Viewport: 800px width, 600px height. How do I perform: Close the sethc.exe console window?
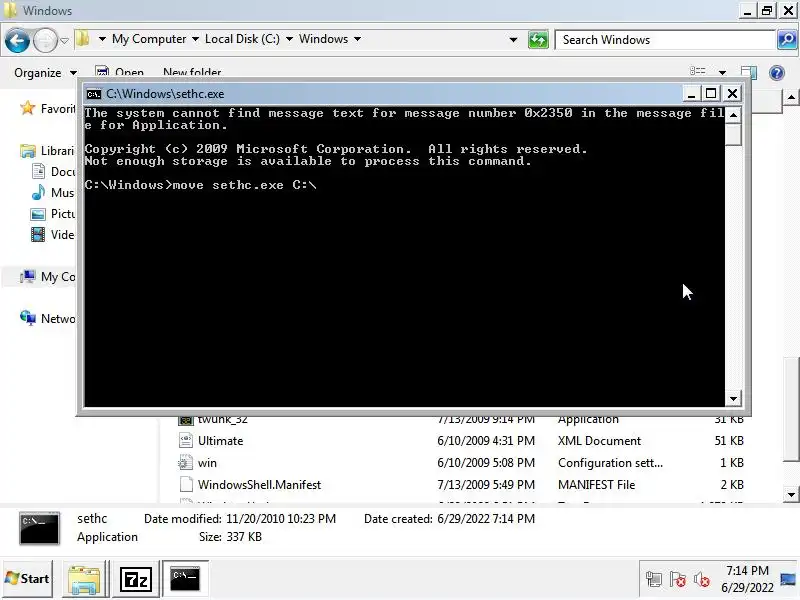[732, 93]
